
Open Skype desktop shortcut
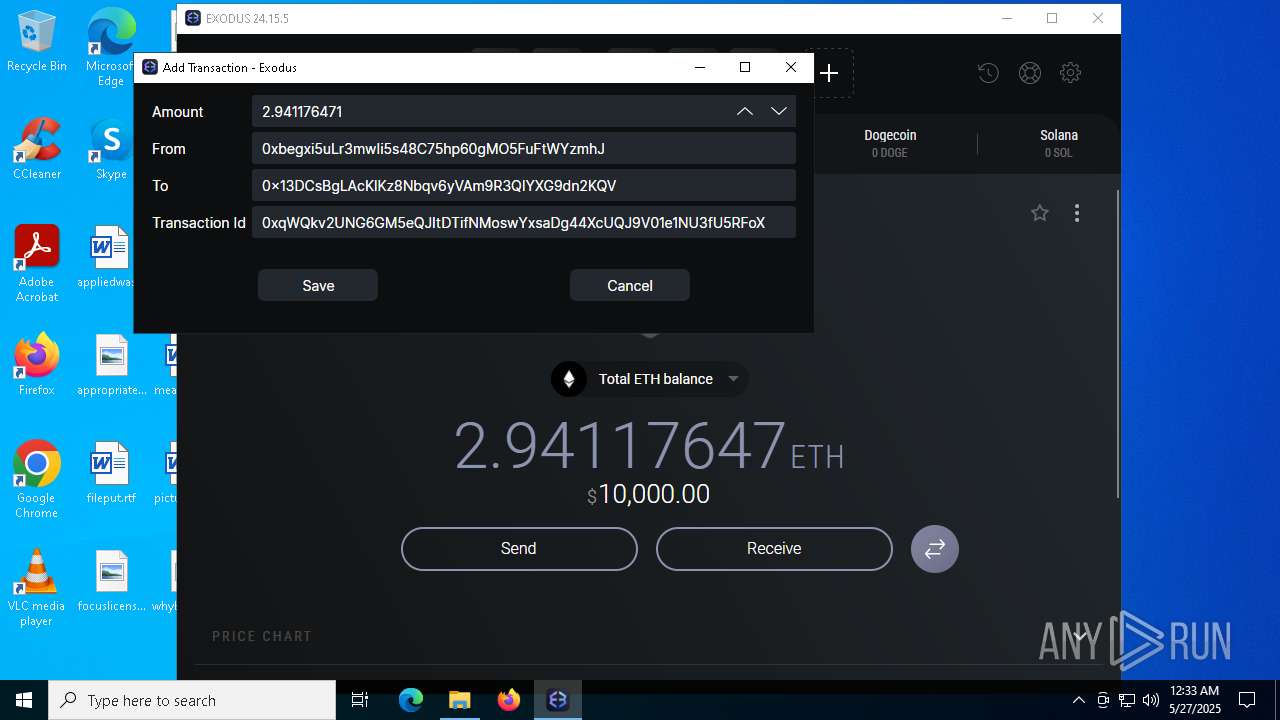111,150
